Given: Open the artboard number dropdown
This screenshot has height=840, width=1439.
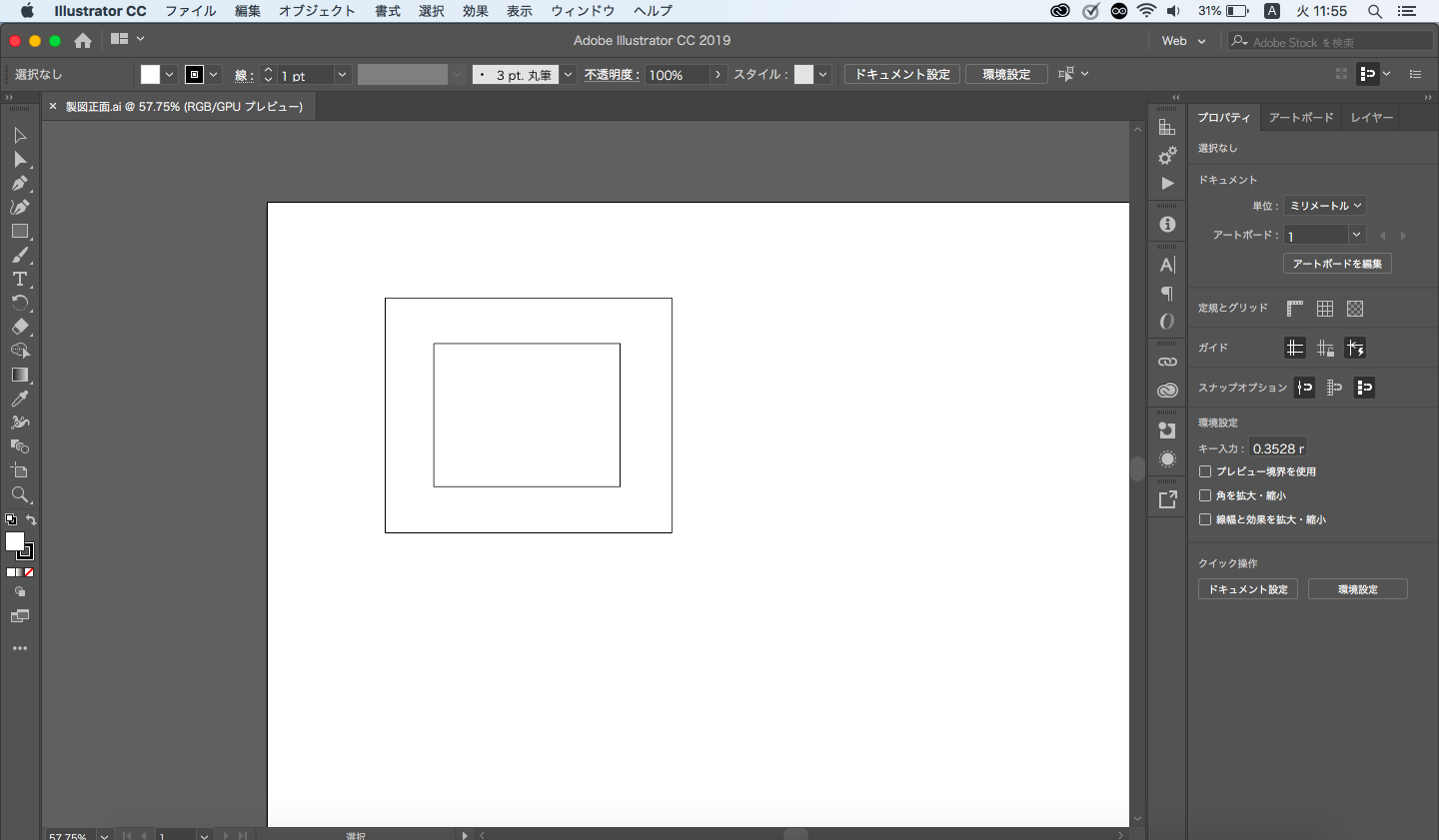Looking at the screenshot, I should pyautogui.click(x=1356, y=235).
